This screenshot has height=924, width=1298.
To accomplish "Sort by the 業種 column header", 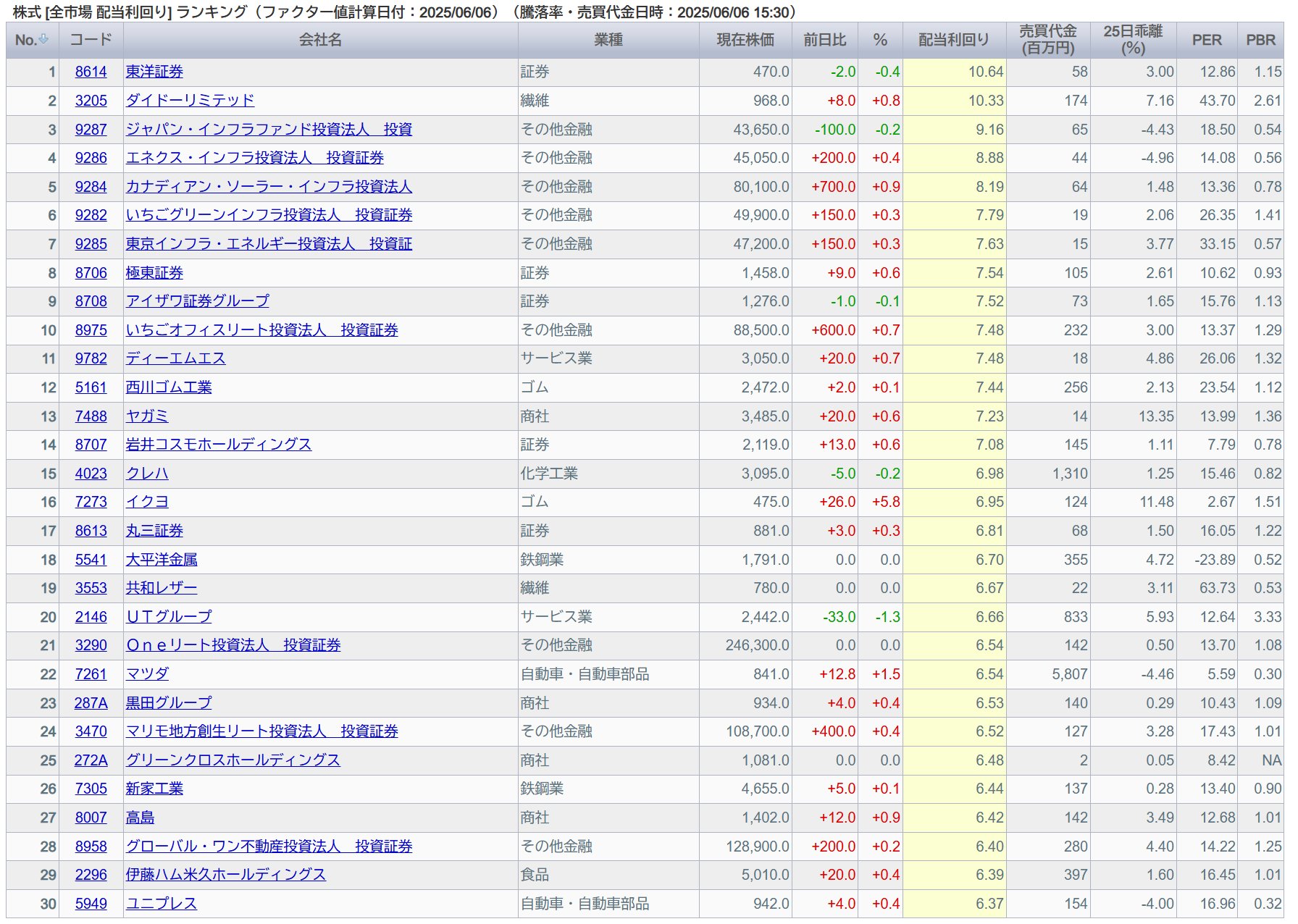I will pos(608,40).
